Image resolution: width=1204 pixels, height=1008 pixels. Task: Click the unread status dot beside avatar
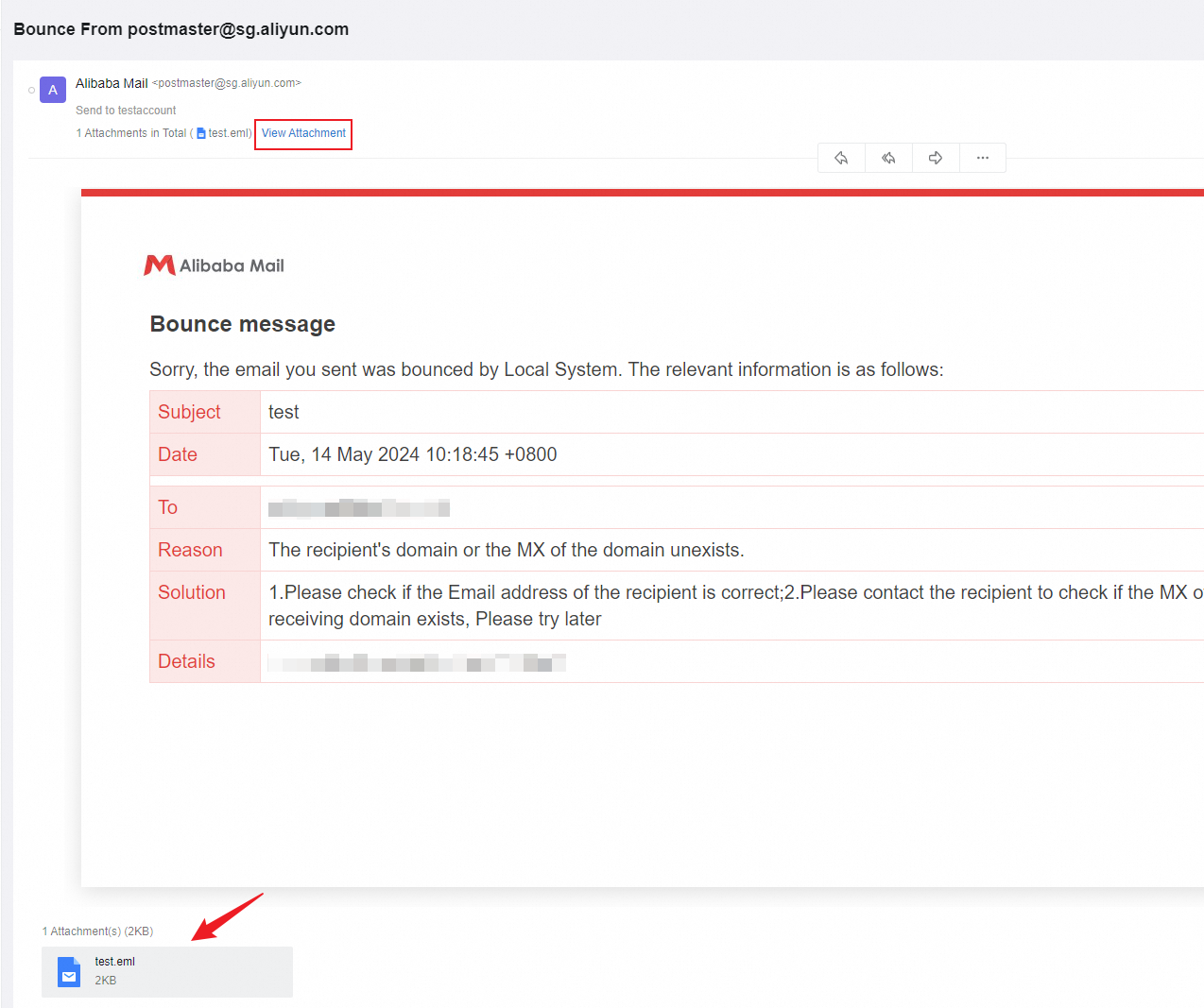(31, 91)
